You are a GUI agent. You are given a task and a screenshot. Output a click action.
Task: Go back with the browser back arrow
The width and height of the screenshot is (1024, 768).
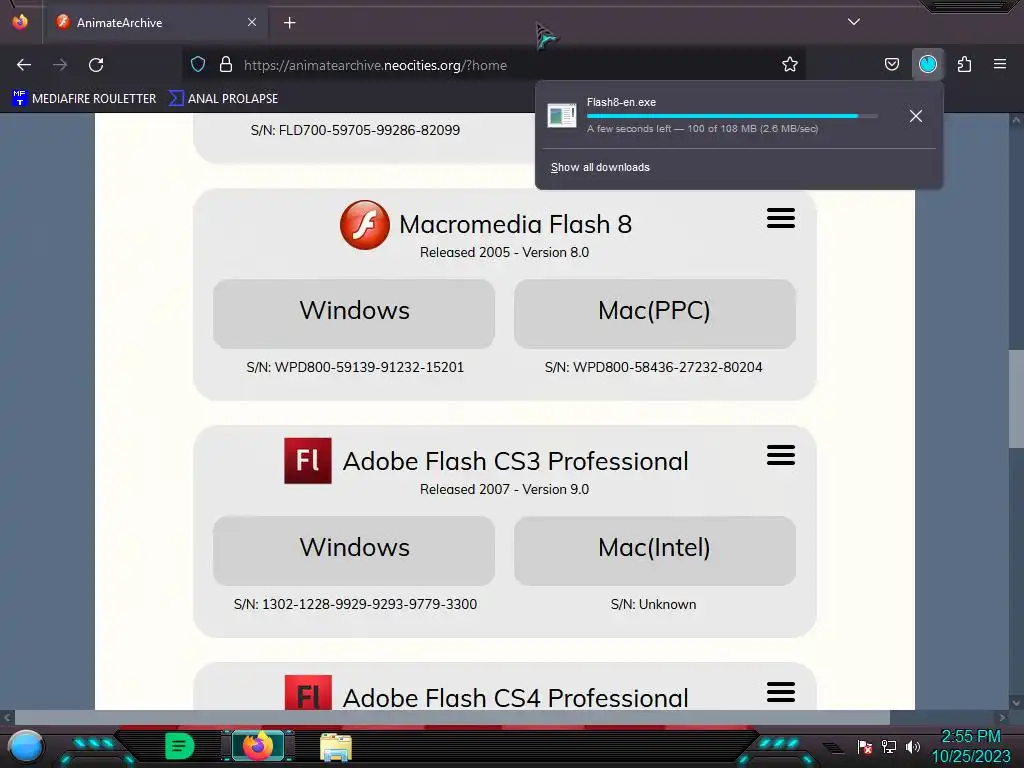[24, 65]
